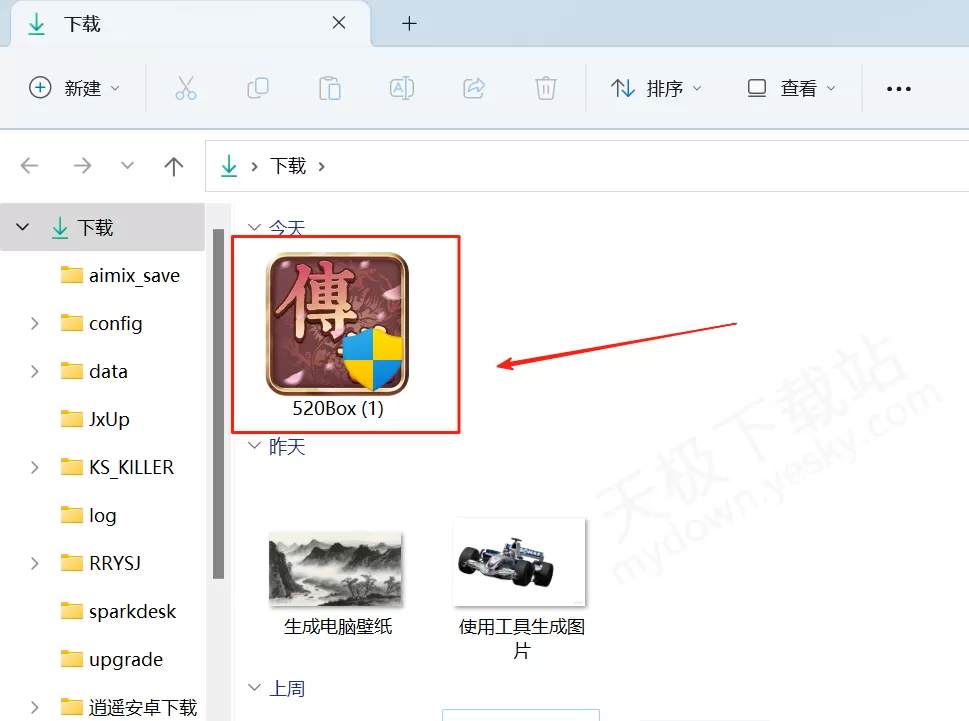This screenshot has width=969, height=721.
Task: Click the download icon in address bar
Action: click(229, 166)
